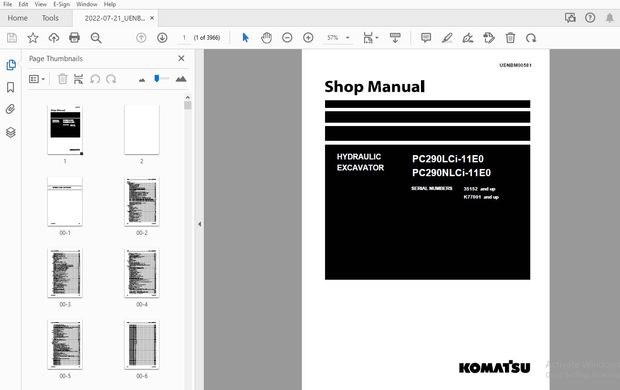Screen dimensions: 620x390
Task: Add a sticky note comment
Action: click(426, 38)
